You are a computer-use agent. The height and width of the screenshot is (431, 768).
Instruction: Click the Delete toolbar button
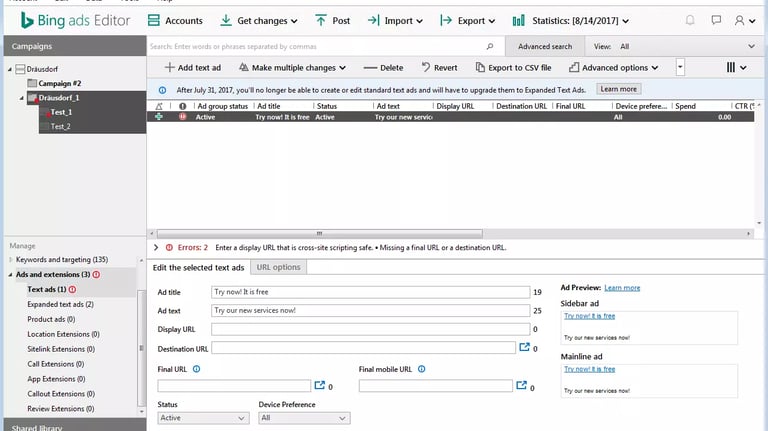coord(384,68)
